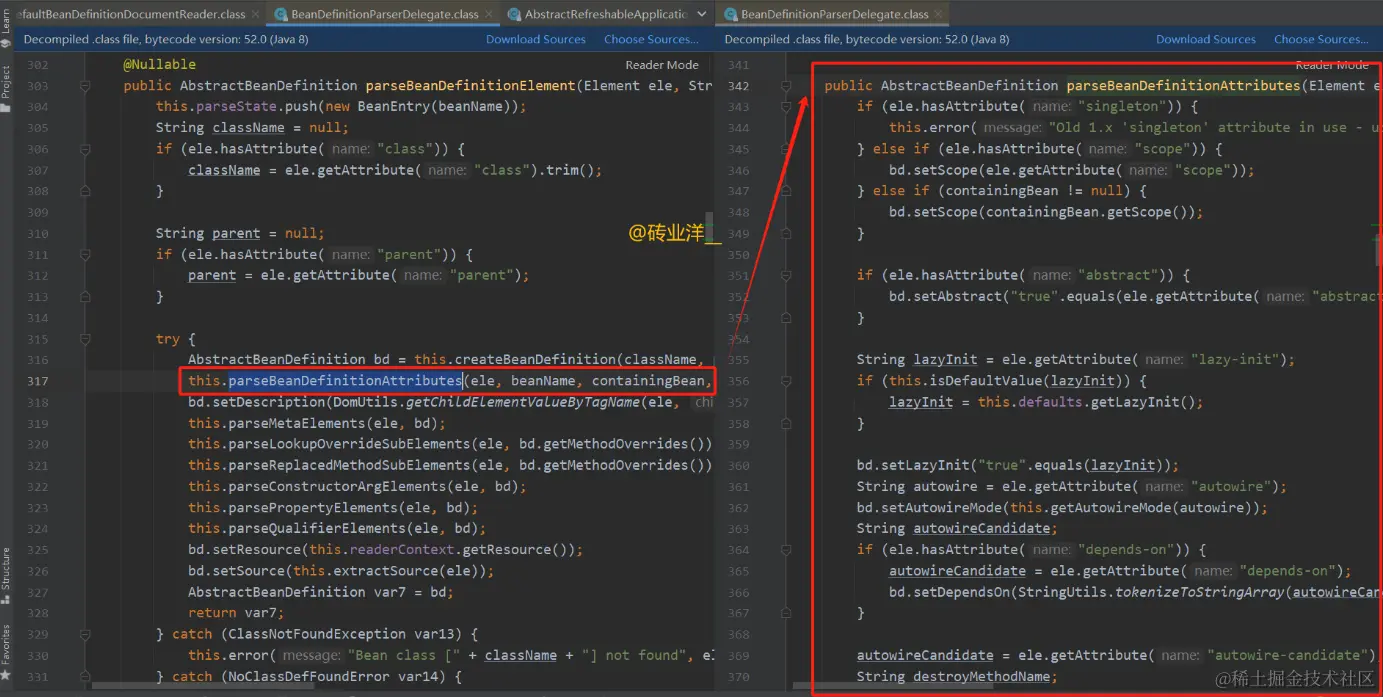
Task: Collapse method fold marker at line 342
Action: tap(787, 86)
